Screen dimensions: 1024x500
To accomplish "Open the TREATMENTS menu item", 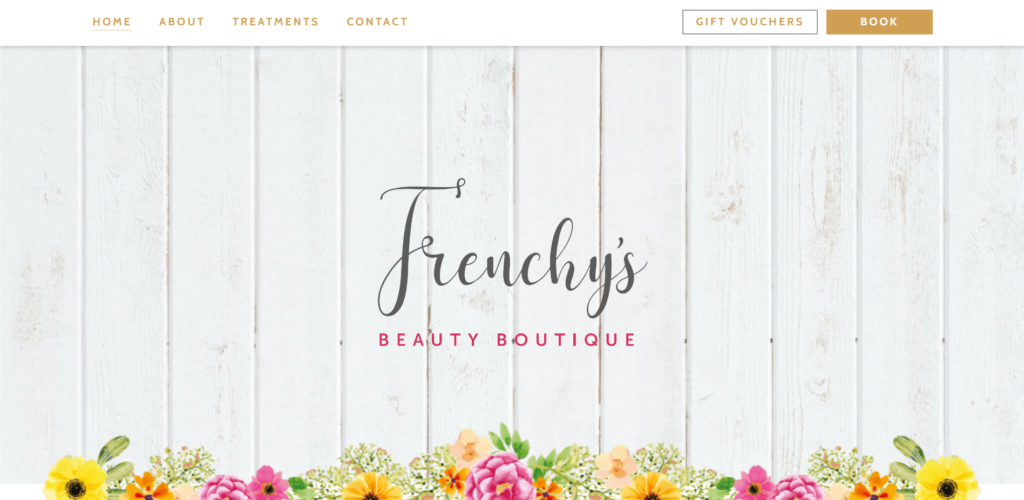I will tap(276, 22).
